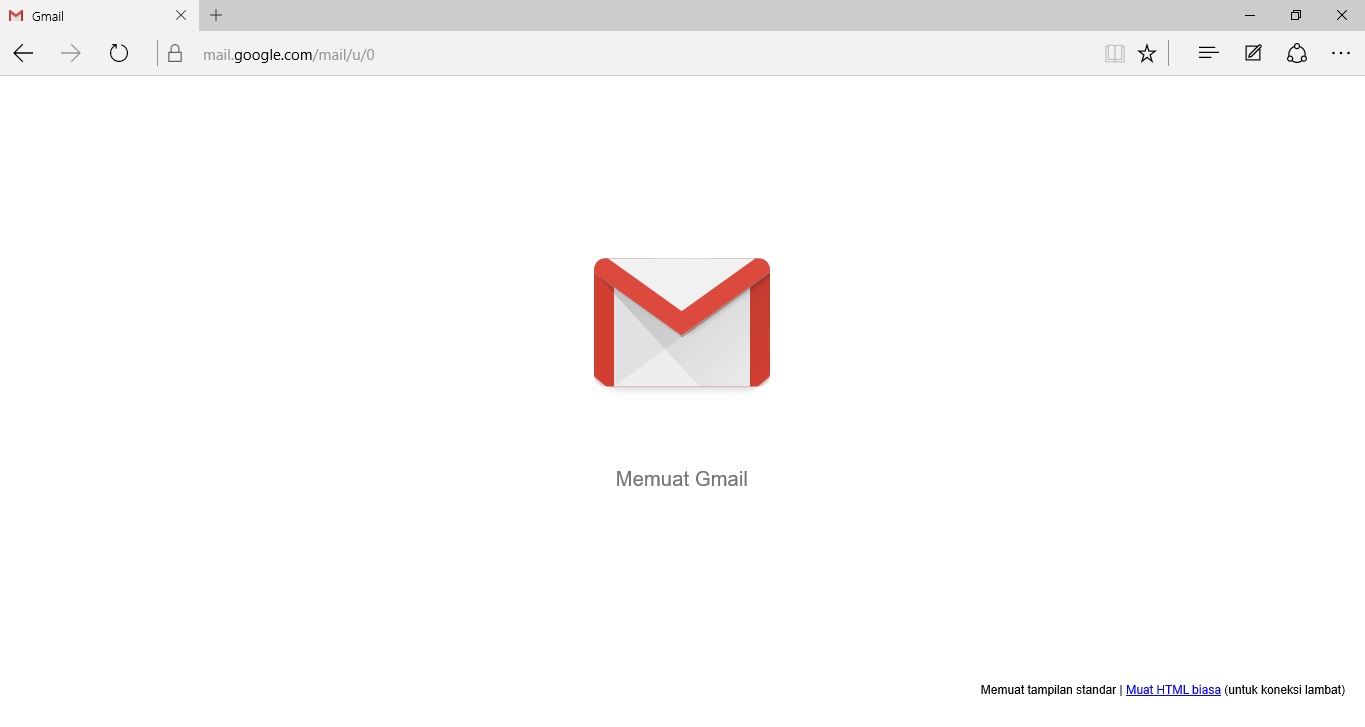
Task: Refresh the Gmail page
Action: point(119,54)
